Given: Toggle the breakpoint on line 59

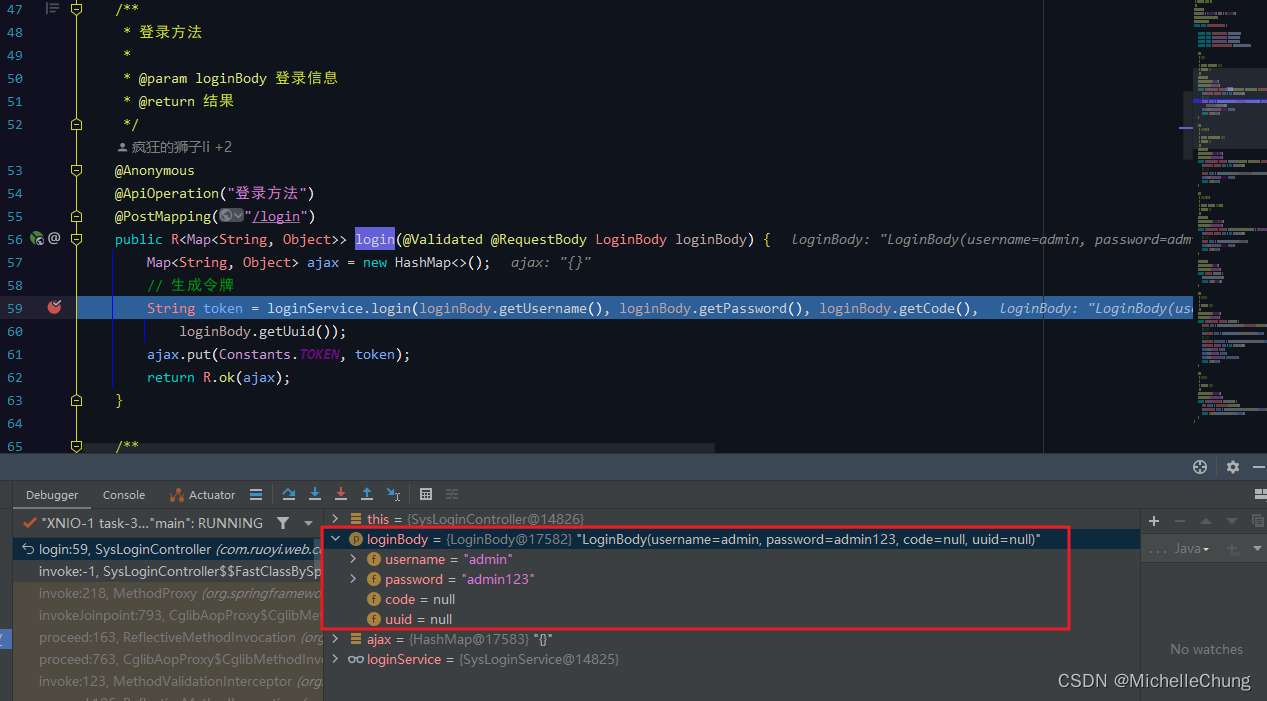Looking at the screenshot, I should [54, 307].
